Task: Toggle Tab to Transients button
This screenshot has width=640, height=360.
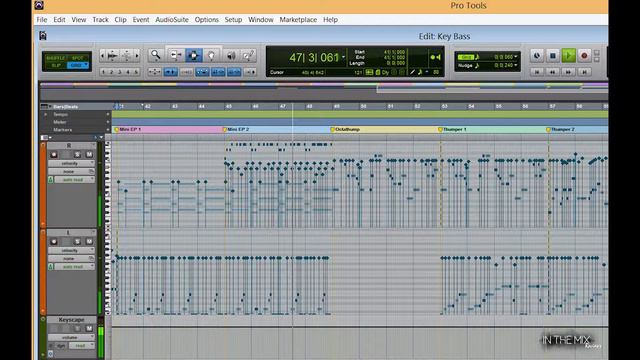Action: pyautogui.click(x=170, y=72)
